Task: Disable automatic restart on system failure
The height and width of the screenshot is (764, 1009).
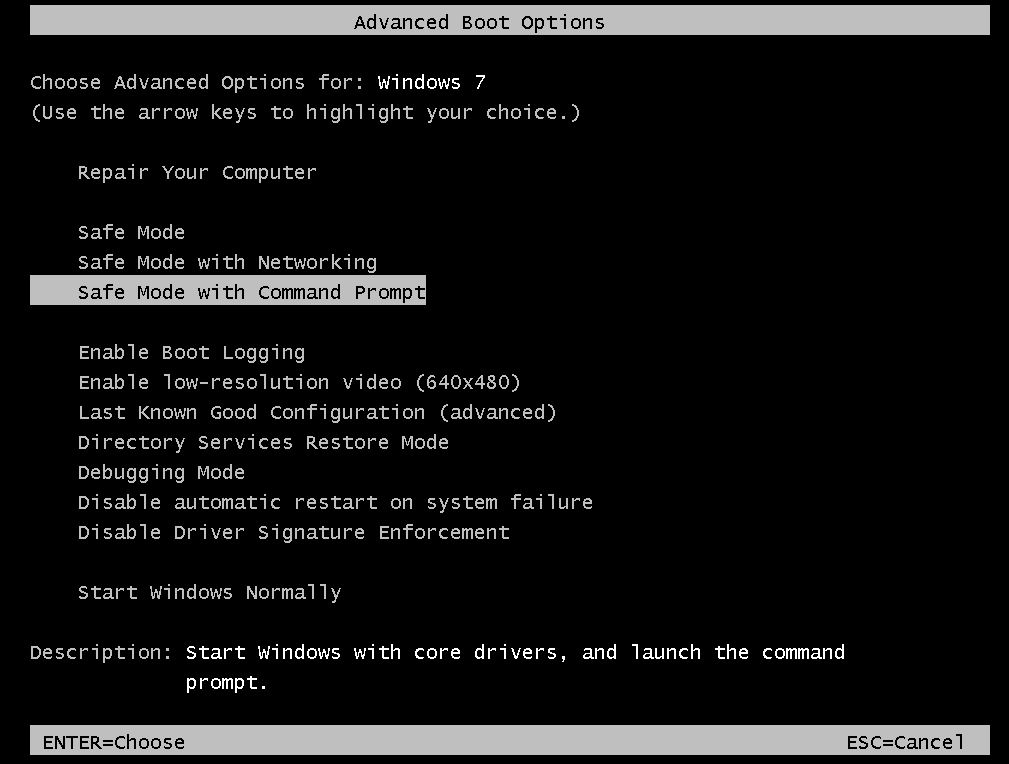Action: coord(335,502)
